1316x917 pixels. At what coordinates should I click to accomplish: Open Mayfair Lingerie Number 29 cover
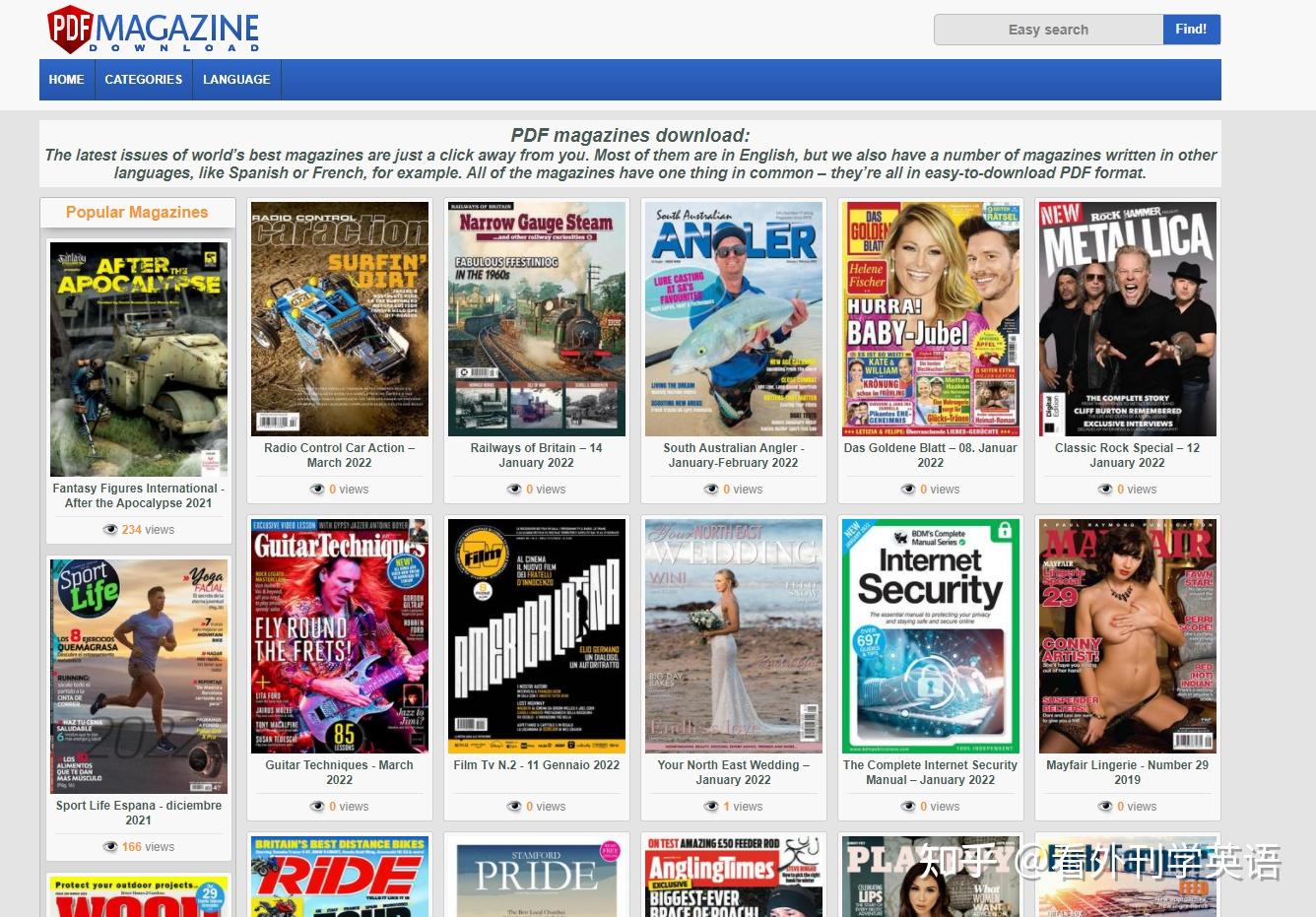1128,636
